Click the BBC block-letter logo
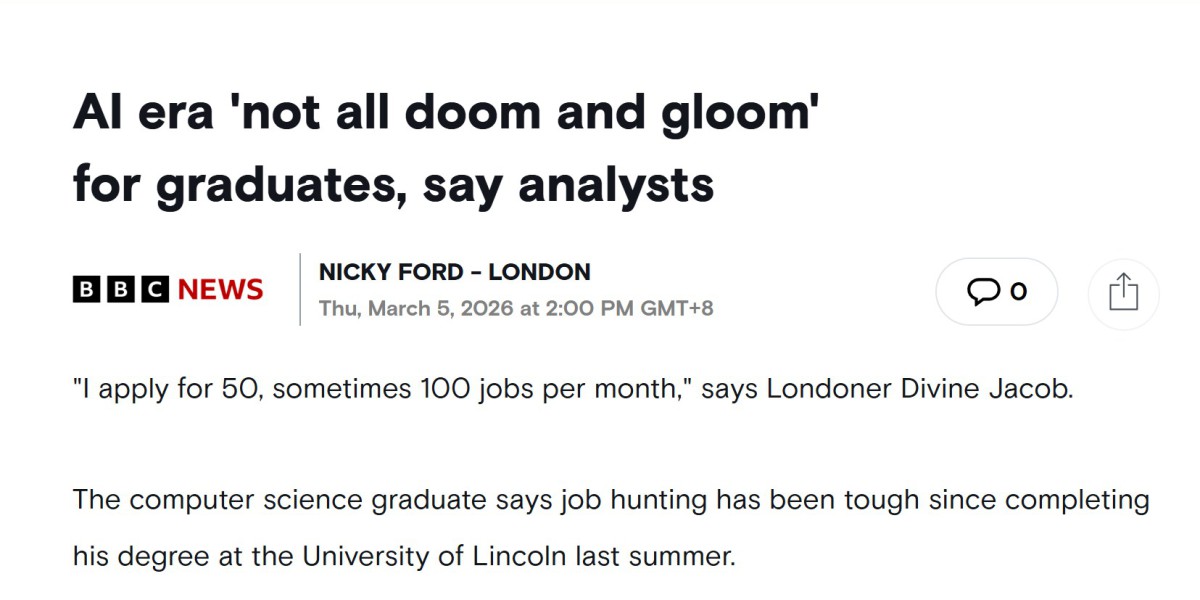Screen dimensions: 1200x600 [121, 290]
